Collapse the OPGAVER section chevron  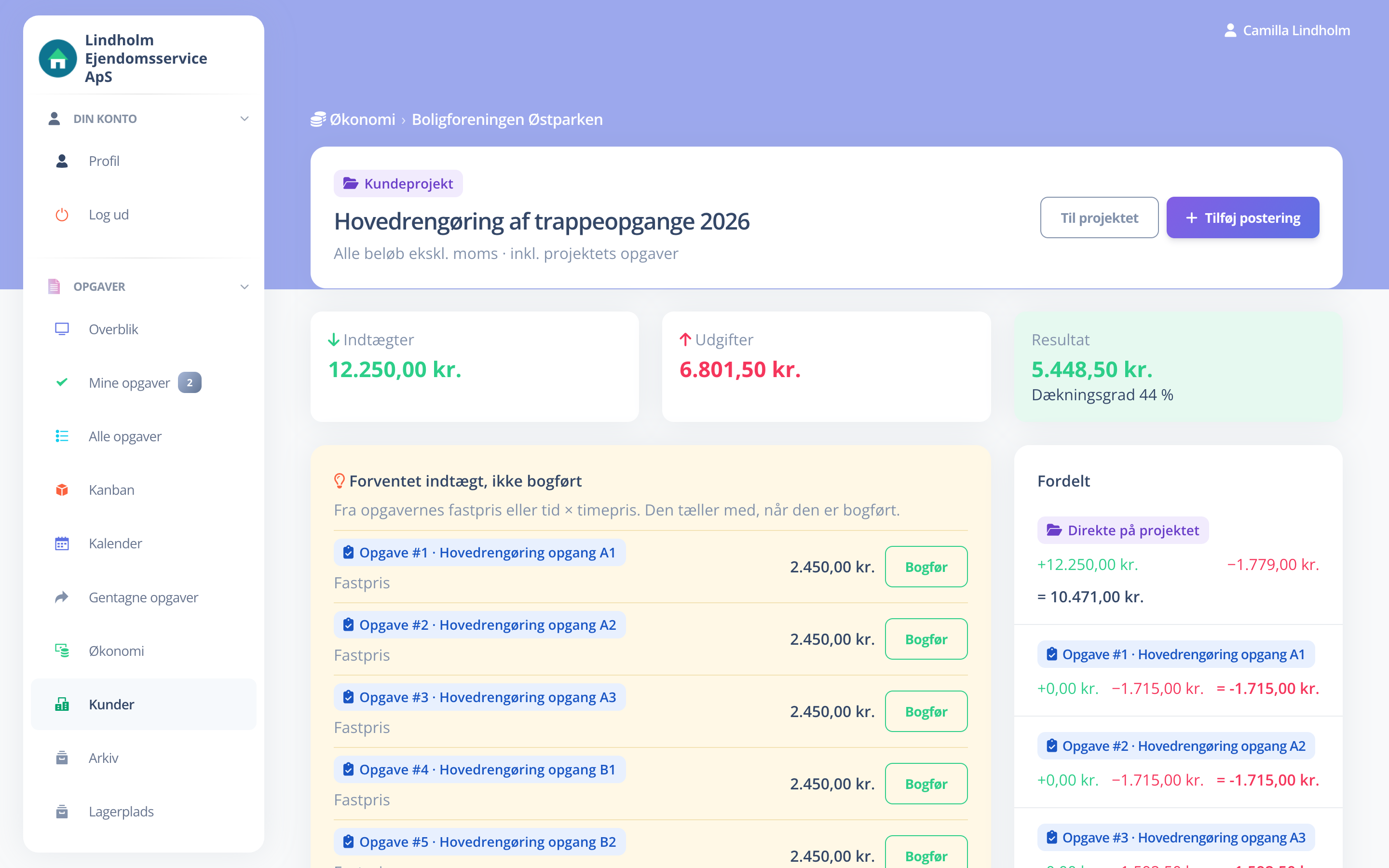coord(245,286)
